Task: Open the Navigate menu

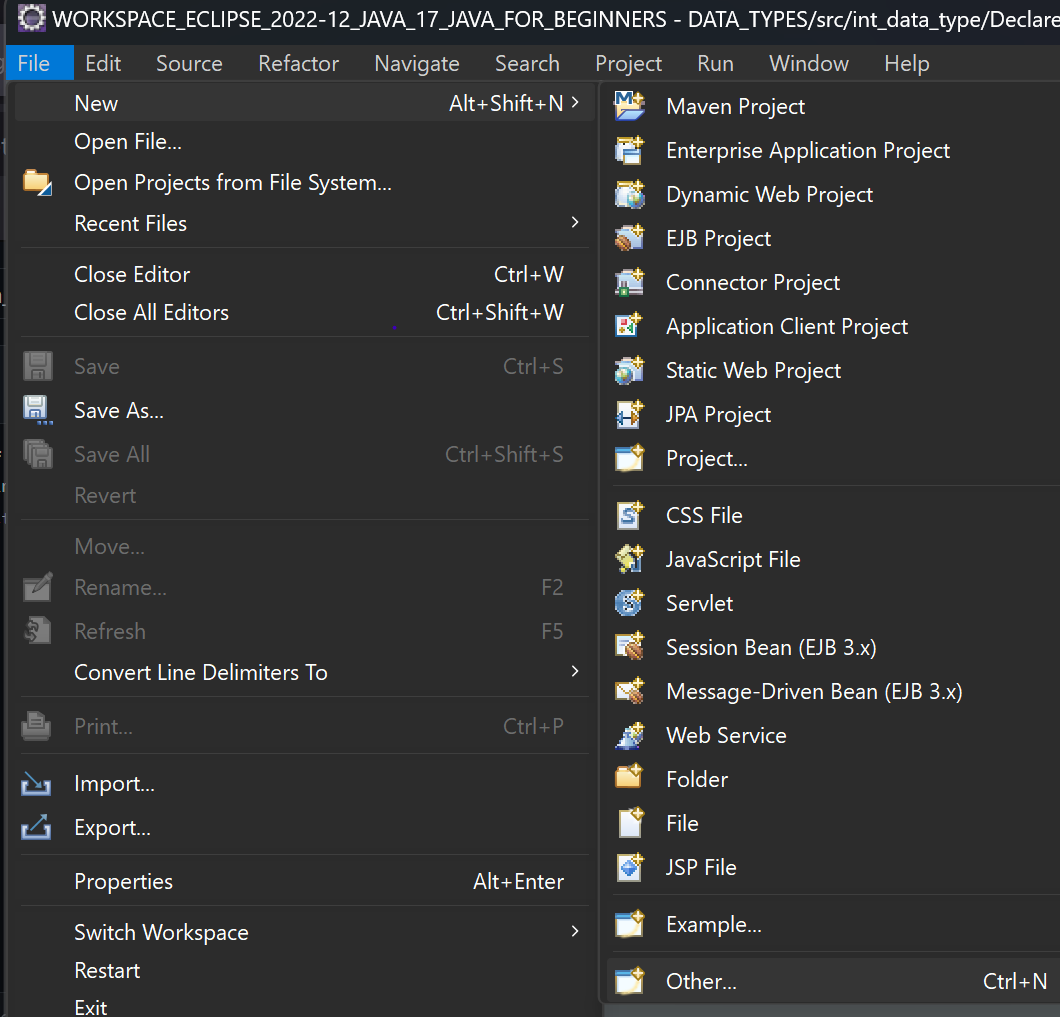Action: 416,64
